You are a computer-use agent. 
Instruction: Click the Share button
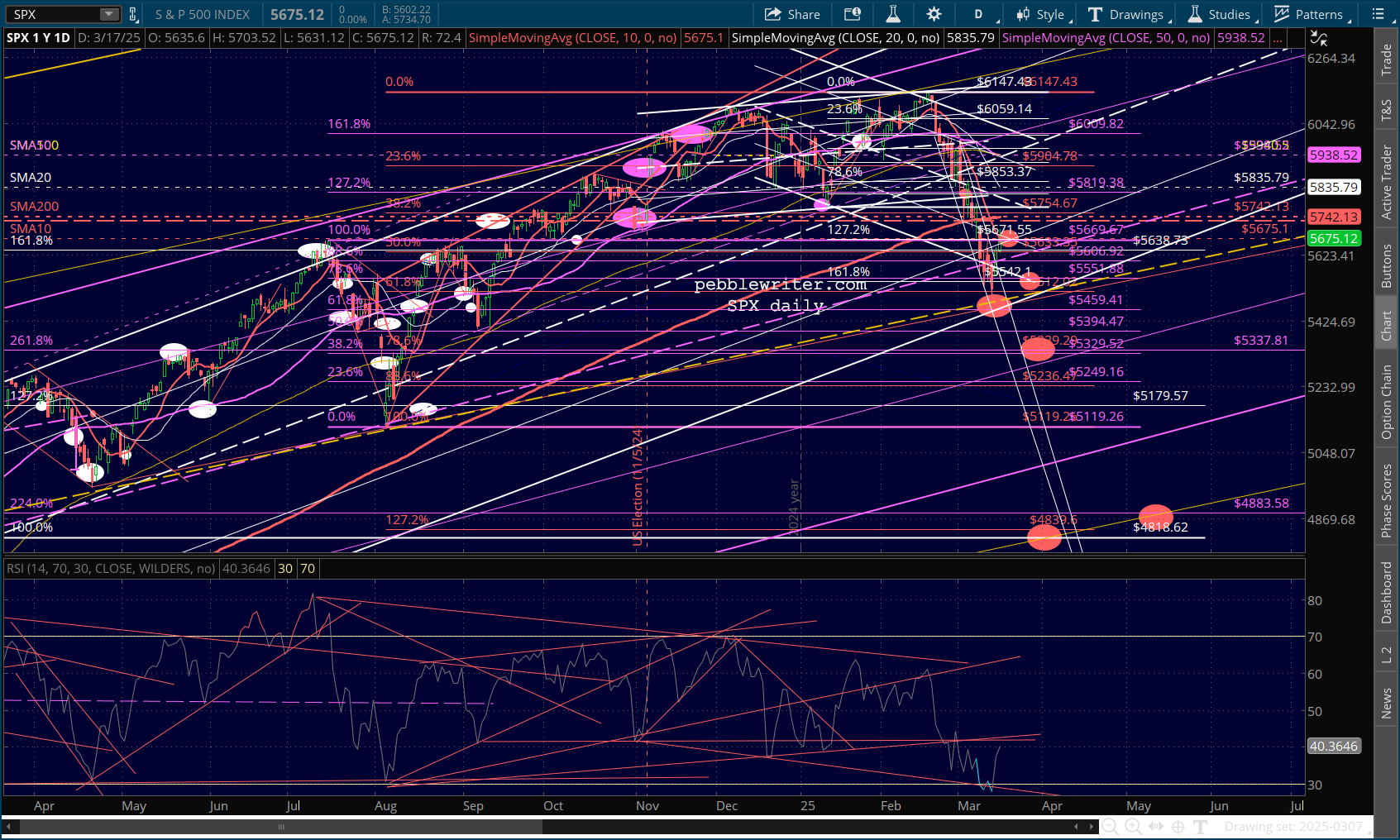tap(792, 14)
